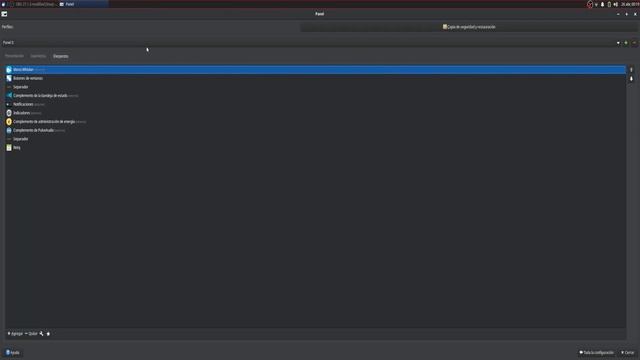Open the Whisker menu on taskbar
Viewport: 640px width, 360px height.
coord(4,4)
